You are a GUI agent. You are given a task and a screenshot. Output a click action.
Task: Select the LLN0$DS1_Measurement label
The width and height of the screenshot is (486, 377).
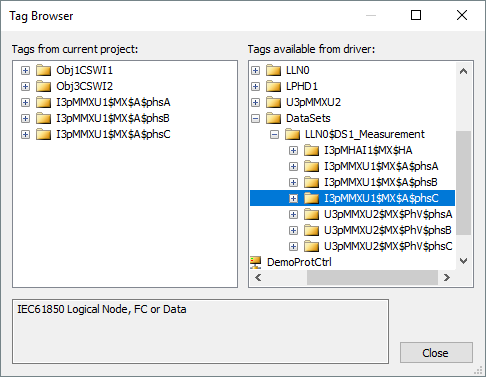coord(365,135)
